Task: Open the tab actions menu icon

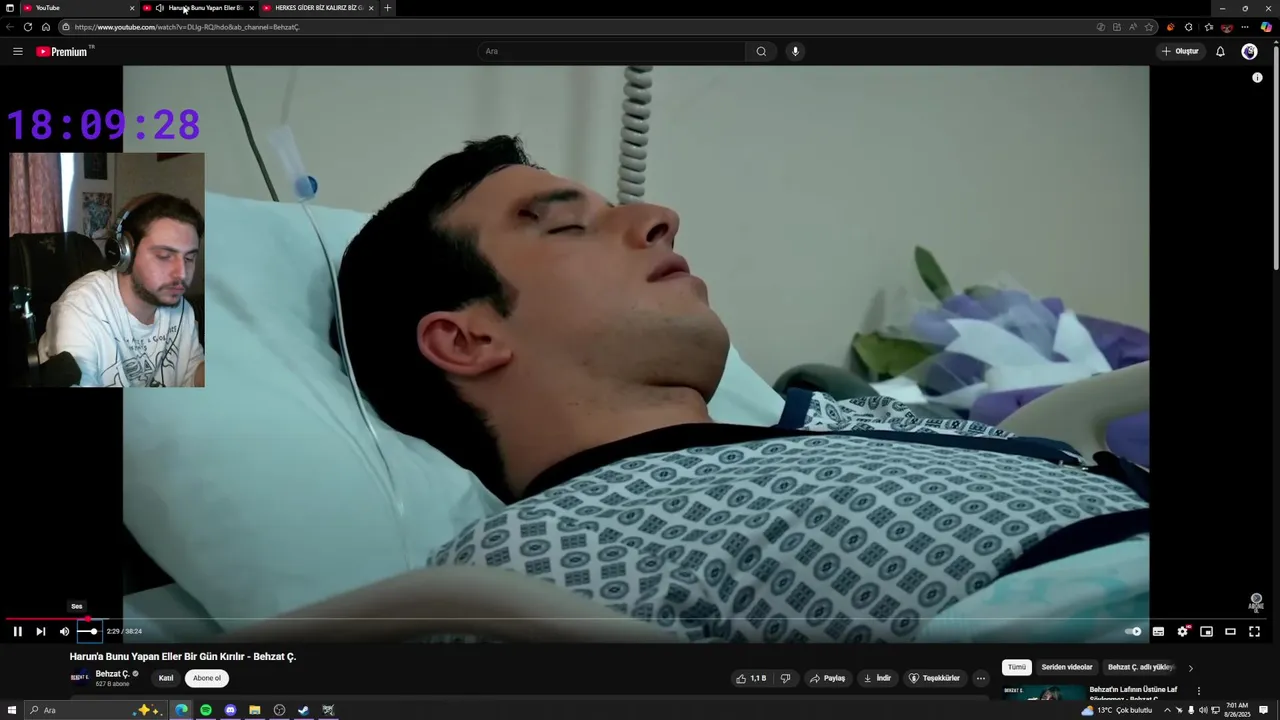Action: pyautogui.click(x=10, y=8)
